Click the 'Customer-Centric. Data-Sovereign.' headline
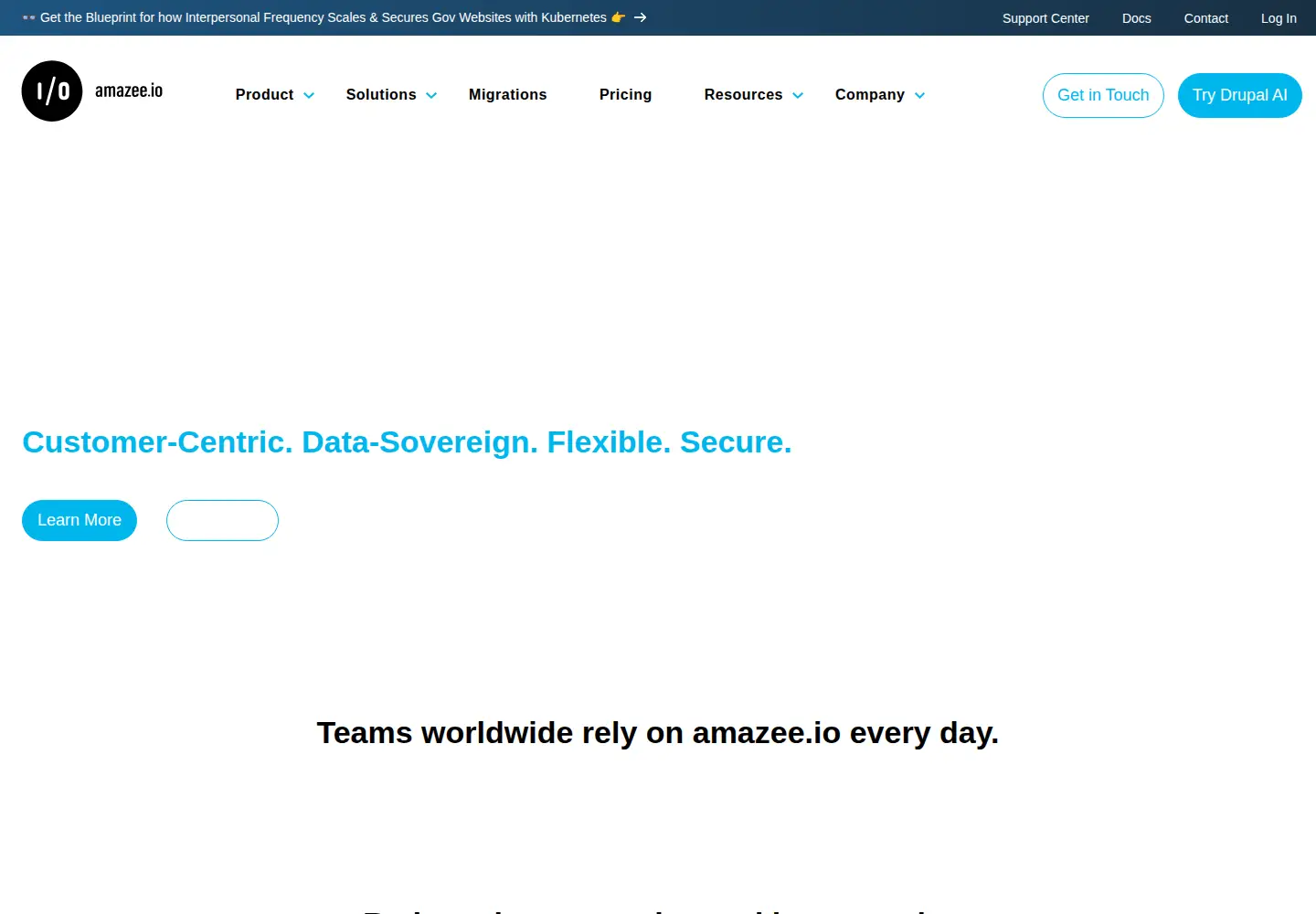 [407, 442]
